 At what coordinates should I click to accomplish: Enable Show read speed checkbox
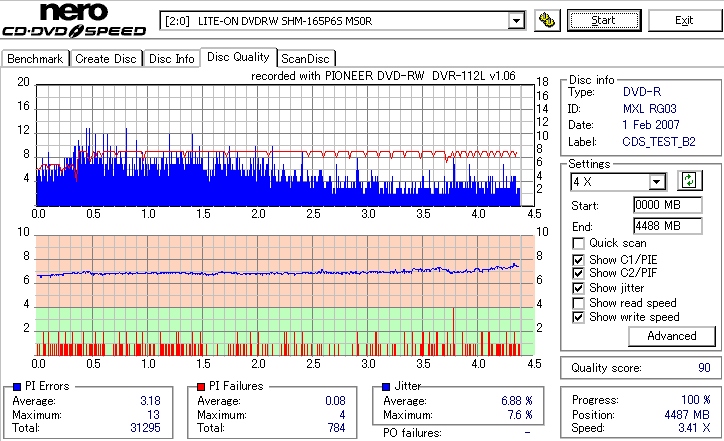(578, 303)
